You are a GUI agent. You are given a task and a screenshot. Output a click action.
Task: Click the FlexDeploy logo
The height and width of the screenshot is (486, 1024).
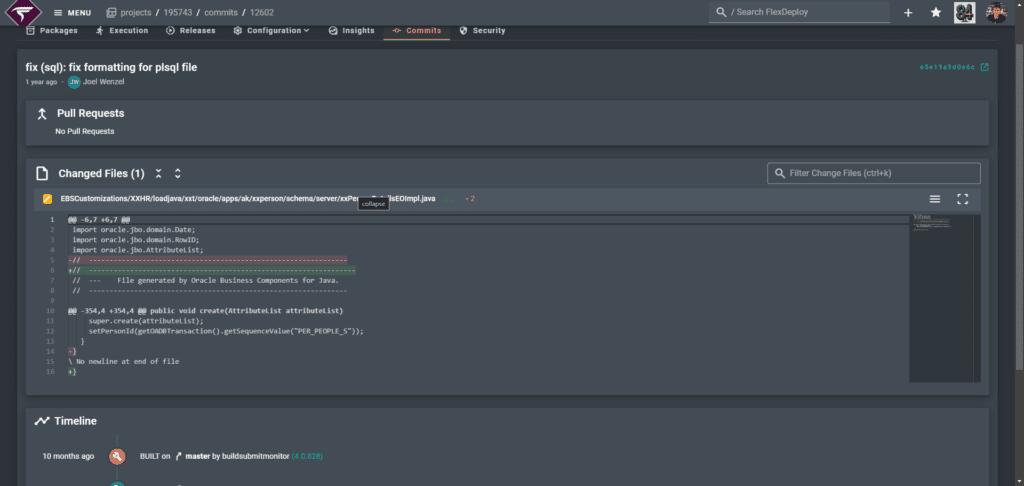click(x=24, y=12)
